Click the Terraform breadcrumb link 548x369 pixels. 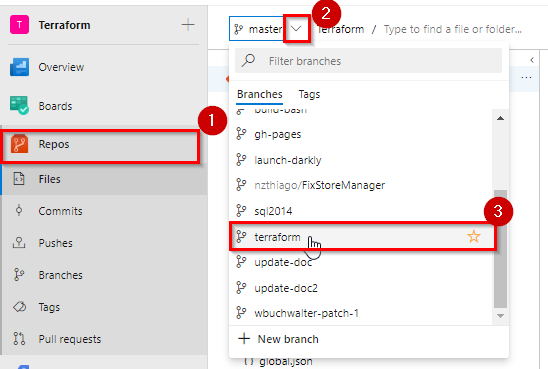tap(341, 29)
